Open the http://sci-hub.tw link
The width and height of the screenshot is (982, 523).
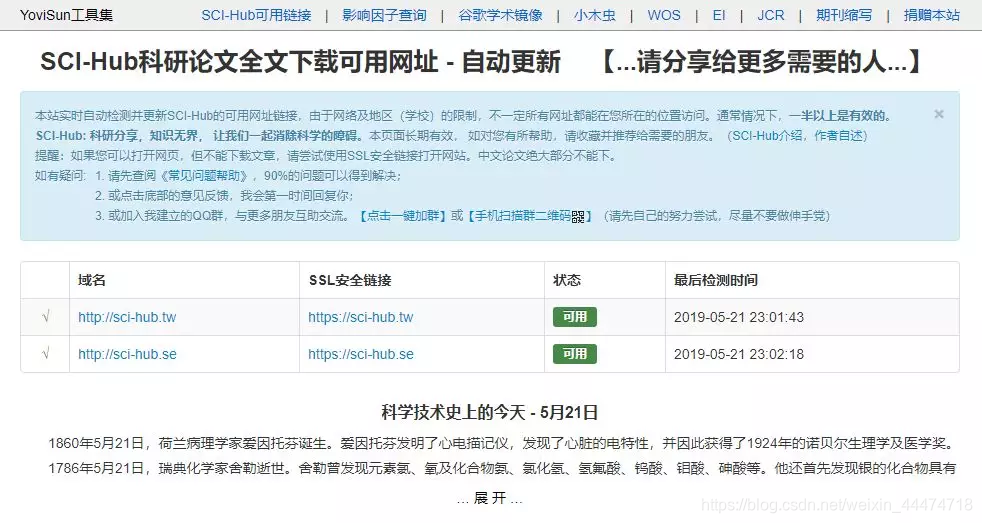click(127, 317)
